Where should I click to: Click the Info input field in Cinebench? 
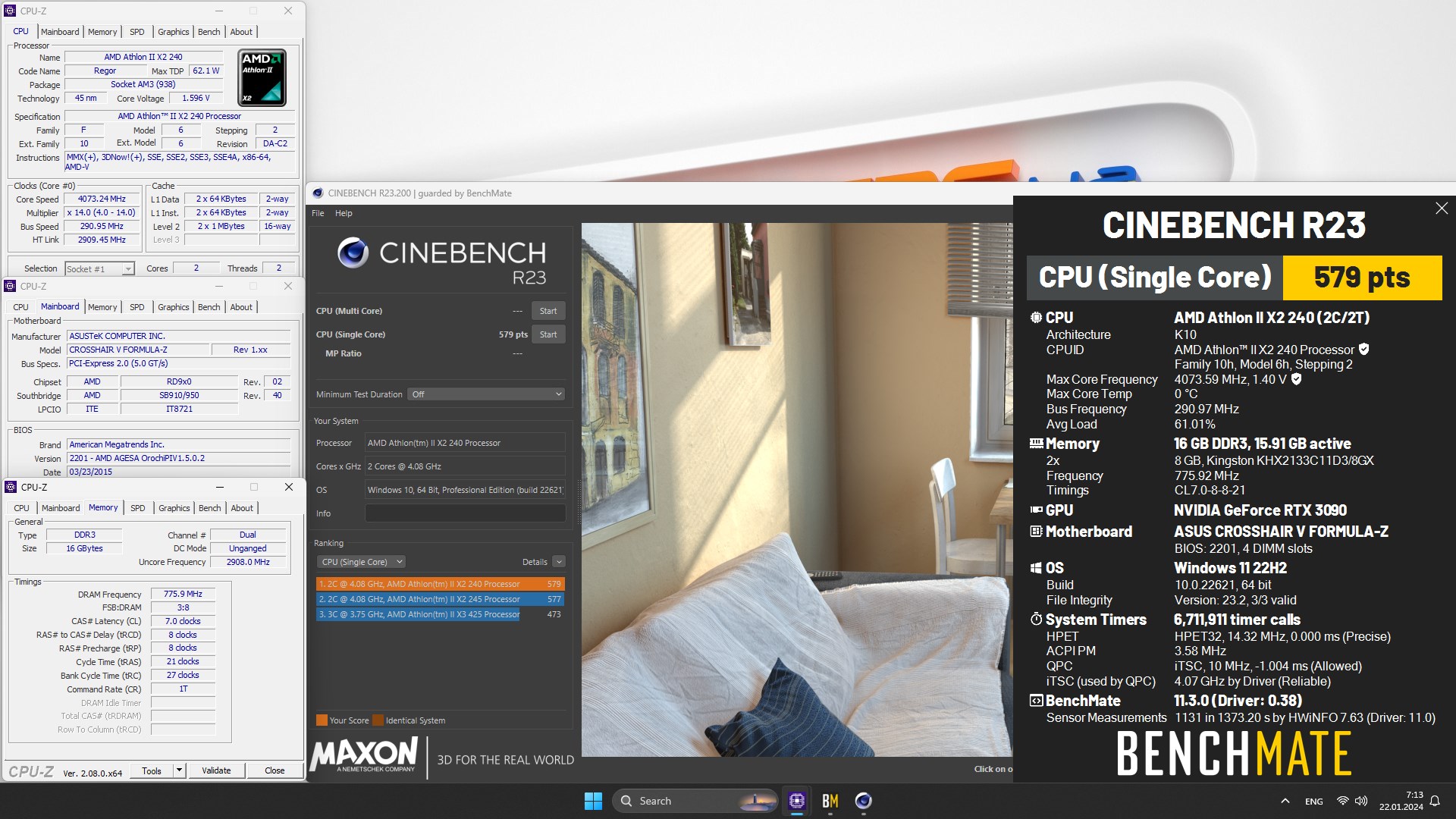[x=465, y=513]
